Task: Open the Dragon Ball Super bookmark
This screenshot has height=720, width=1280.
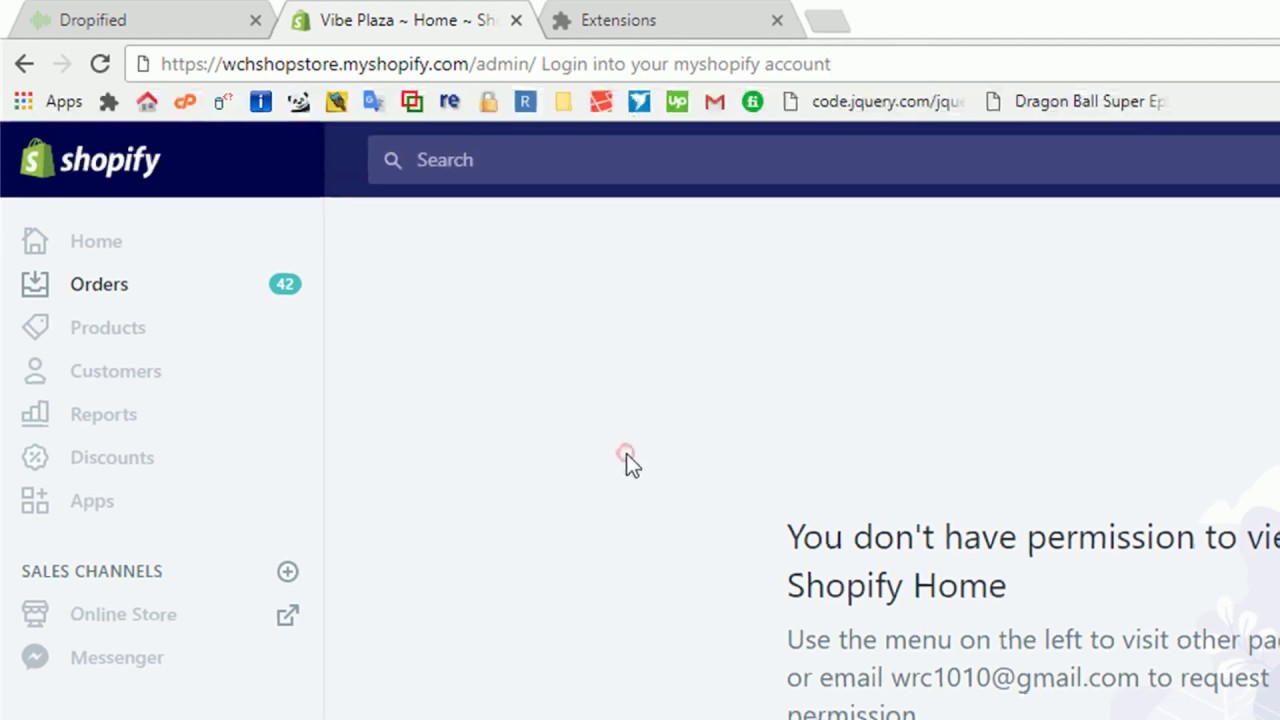Action: point(1076,101)
